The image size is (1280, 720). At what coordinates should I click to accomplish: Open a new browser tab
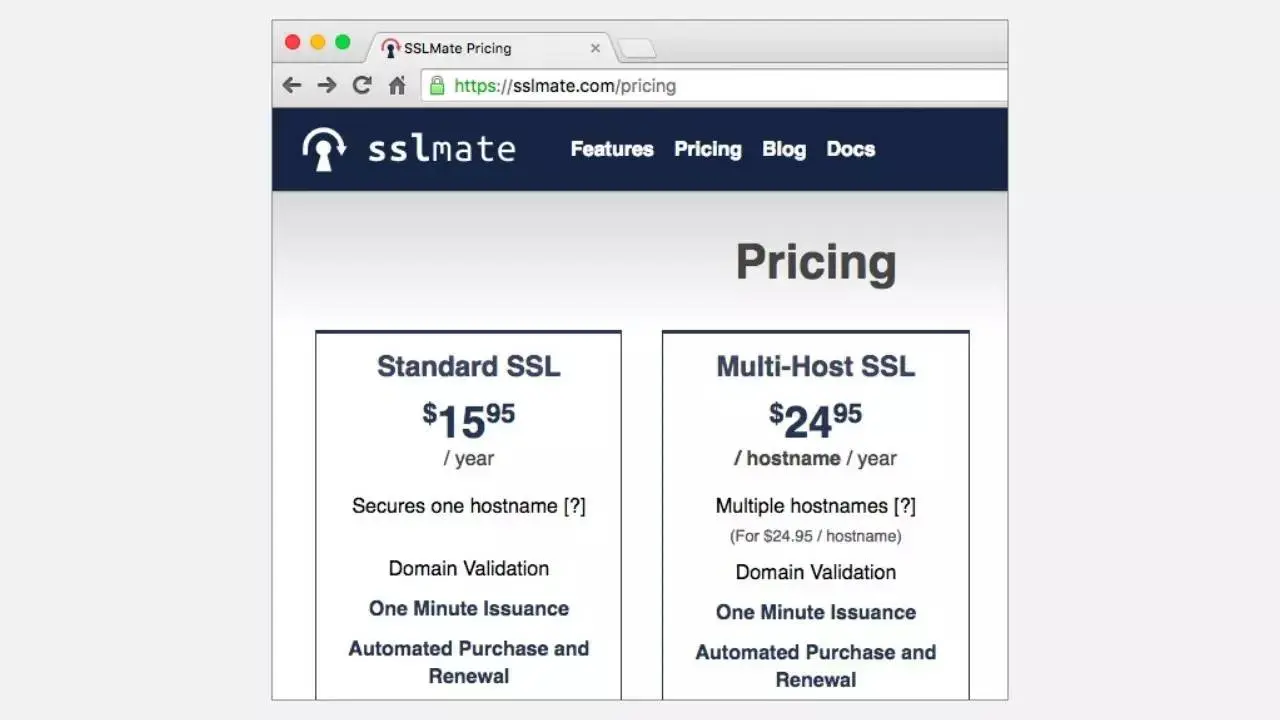637,48
